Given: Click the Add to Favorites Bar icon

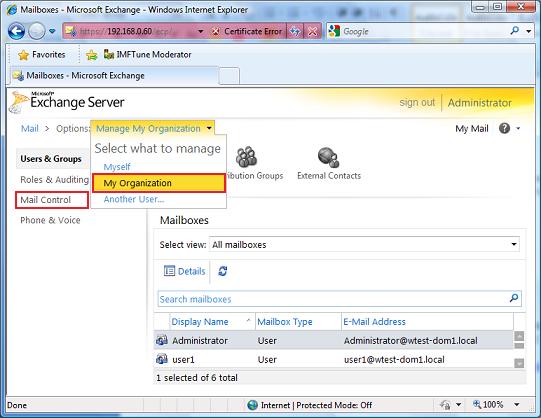Looking at the screenshot, I should coord(91,55).
